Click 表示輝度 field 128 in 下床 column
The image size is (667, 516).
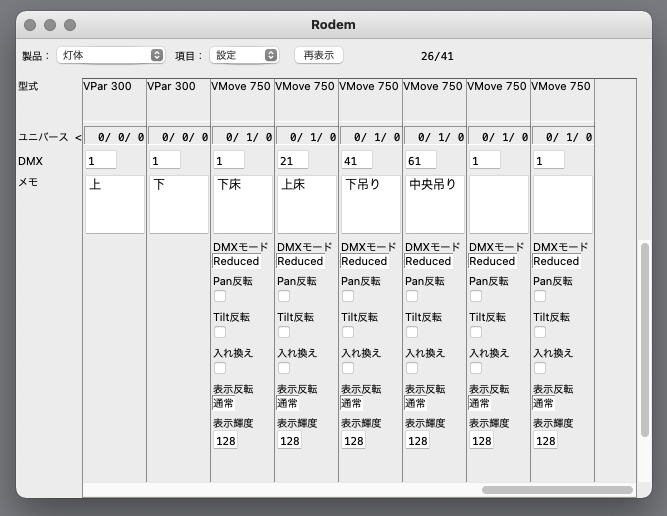click(x=225, y=441)
